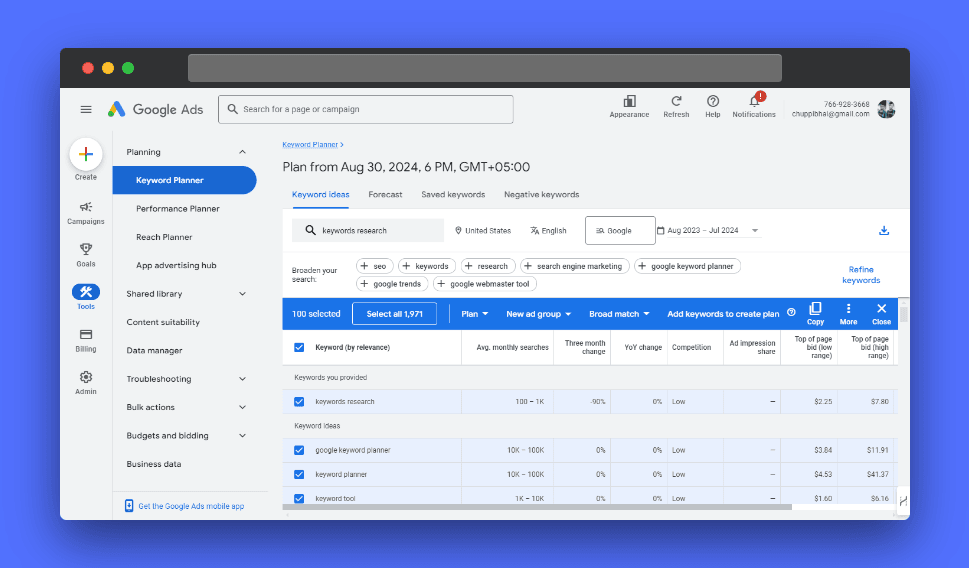969x568 pixels.
Task: Expand Shared library section
Action: (242, 294)
